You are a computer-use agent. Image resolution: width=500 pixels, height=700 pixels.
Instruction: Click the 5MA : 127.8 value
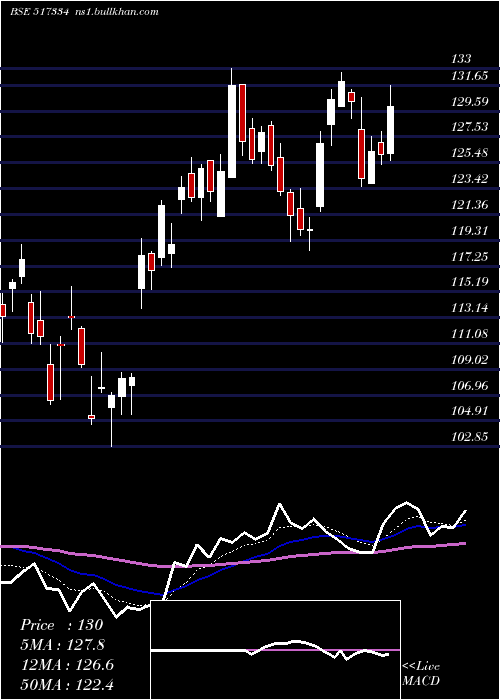click(62, 645)
